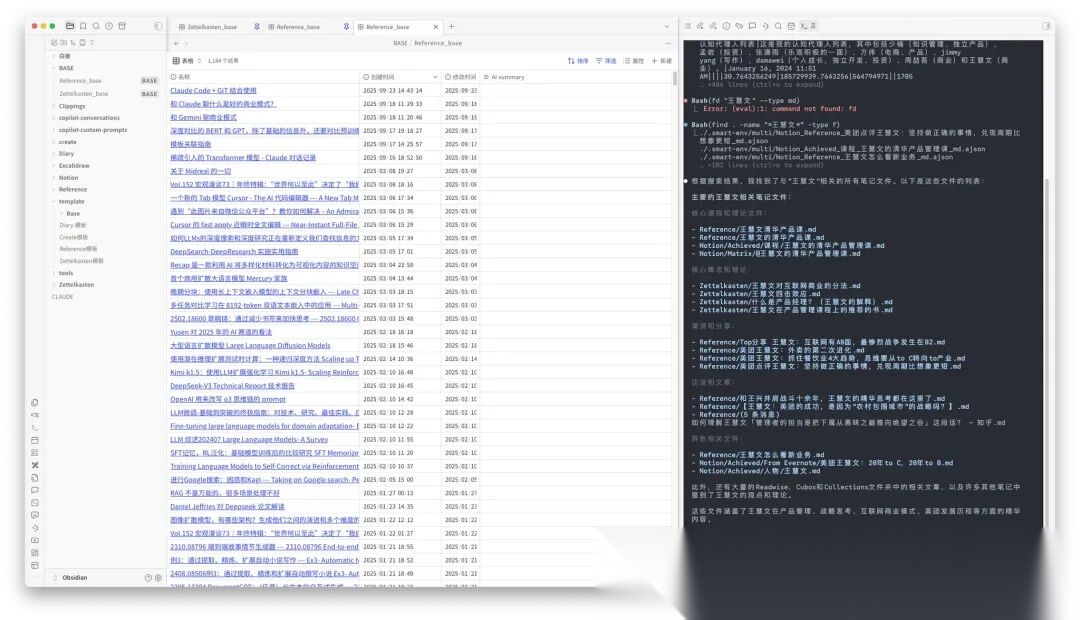Click the archive box icon in left sidebar header
The image size is (1080, 620).
(122, 25)
